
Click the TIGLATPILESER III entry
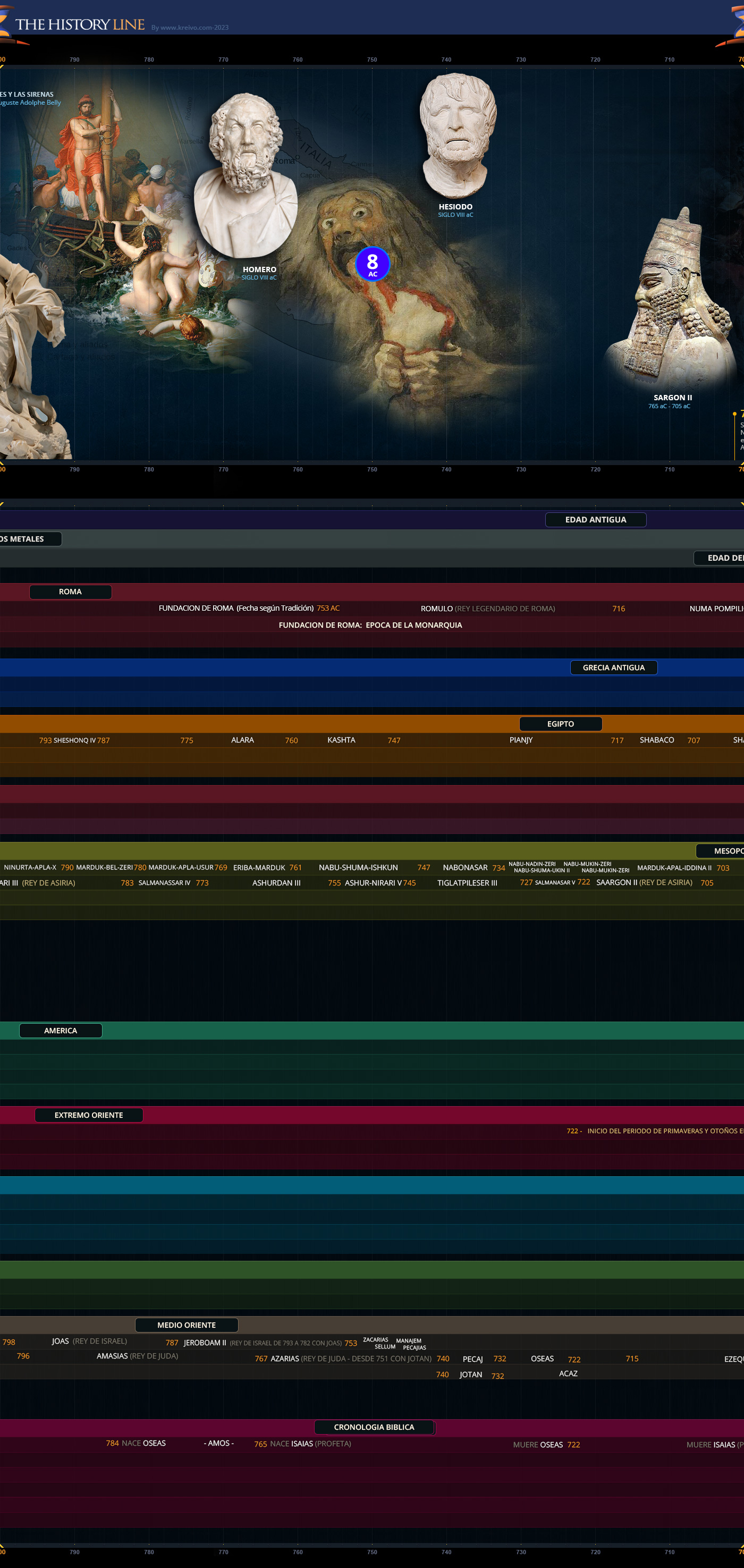(467, 883)
